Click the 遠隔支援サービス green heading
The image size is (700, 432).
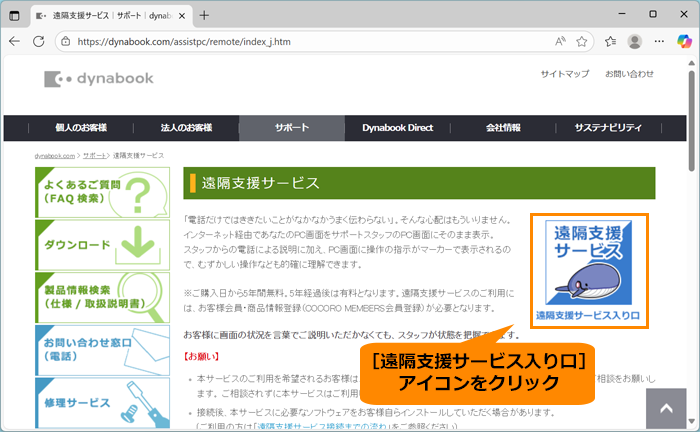click(x=419, y=183)
